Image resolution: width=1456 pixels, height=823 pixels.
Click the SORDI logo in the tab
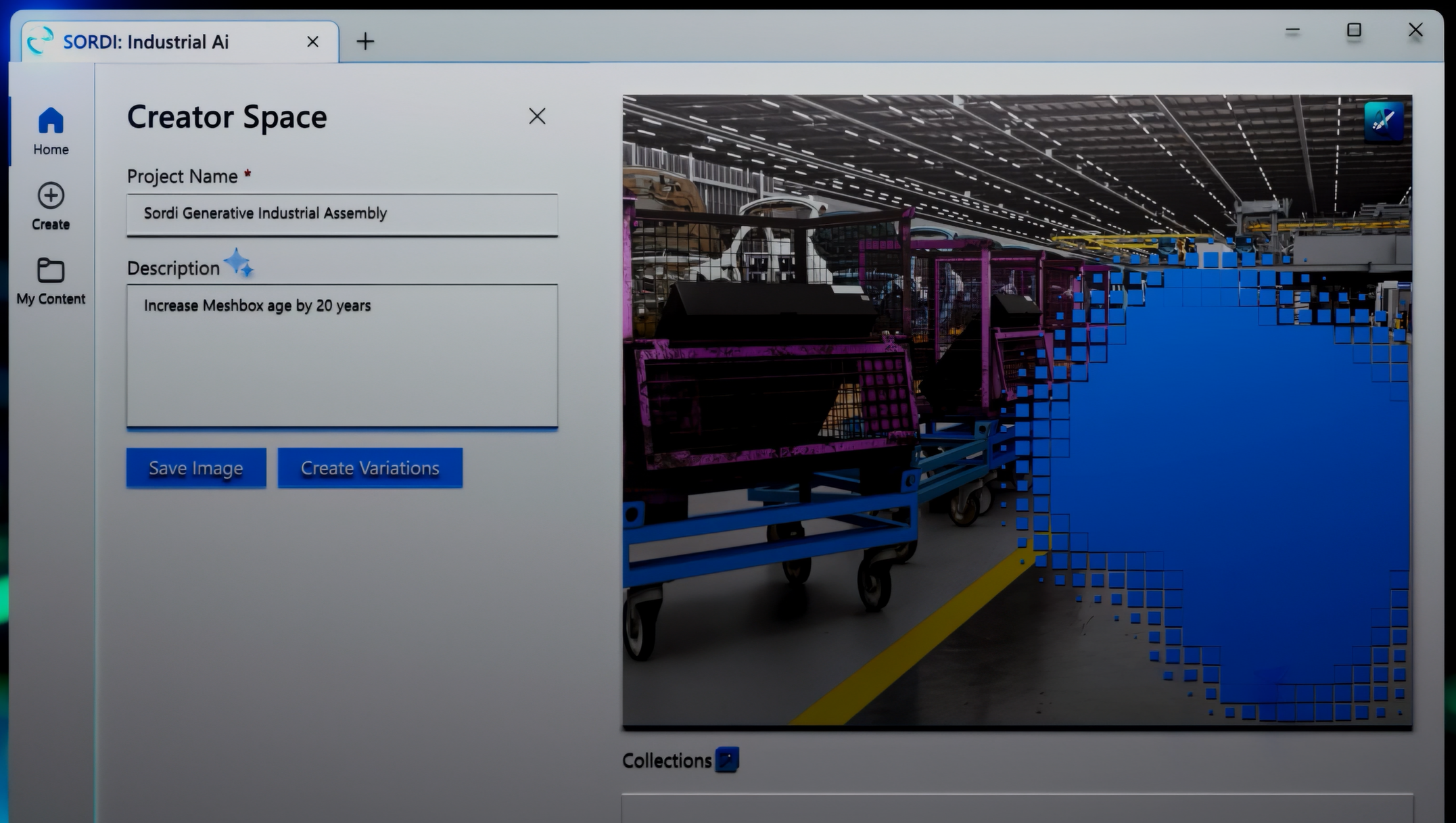coord(41,41)
